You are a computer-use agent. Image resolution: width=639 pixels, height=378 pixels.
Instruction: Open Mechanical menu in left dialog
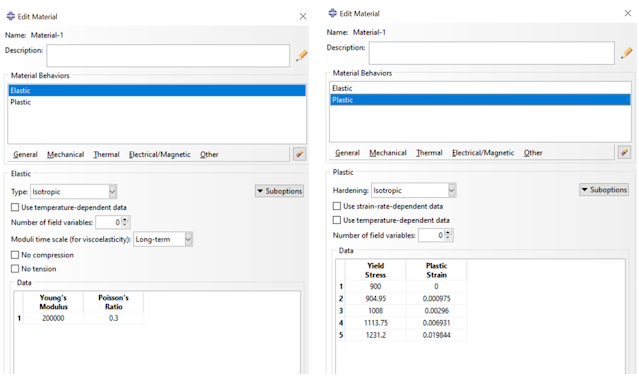(x=66, y=154)
